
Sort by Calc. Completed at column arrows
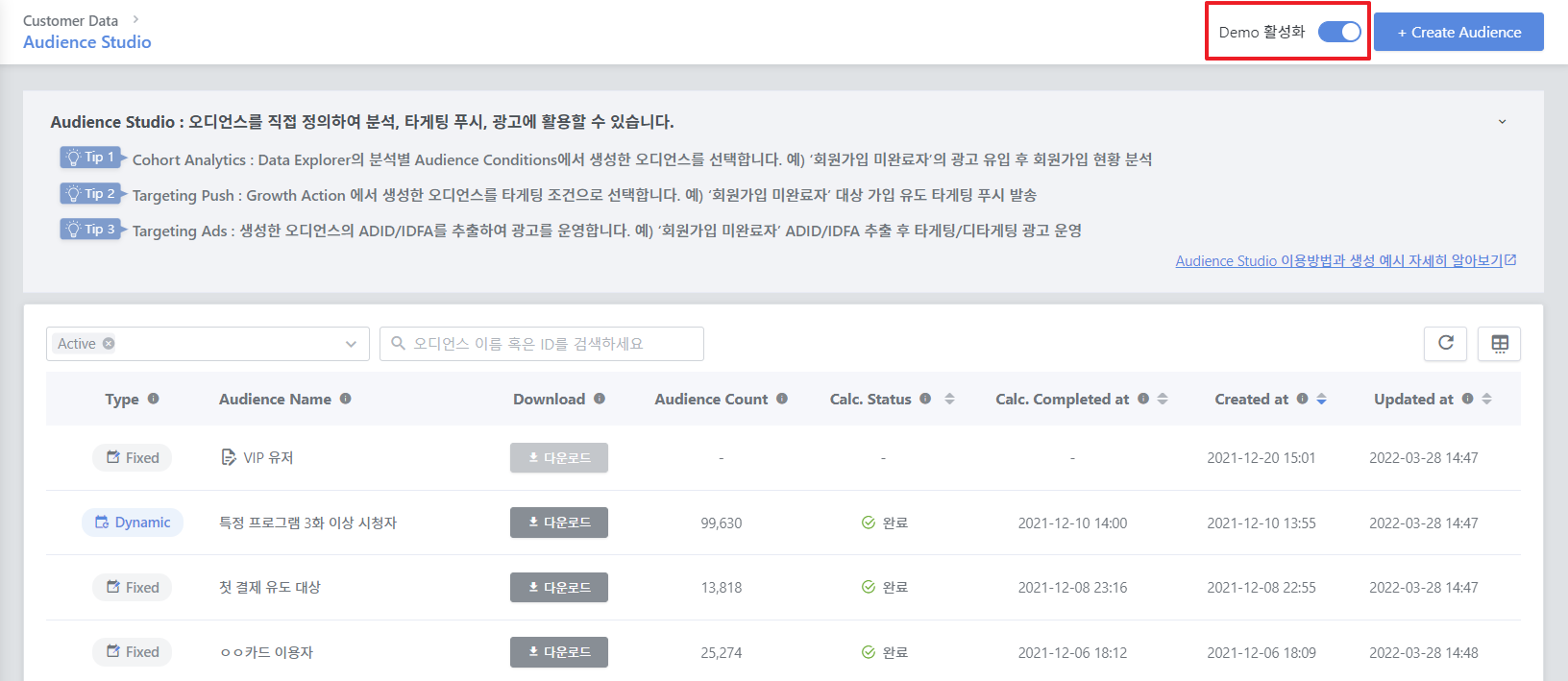1163,399
